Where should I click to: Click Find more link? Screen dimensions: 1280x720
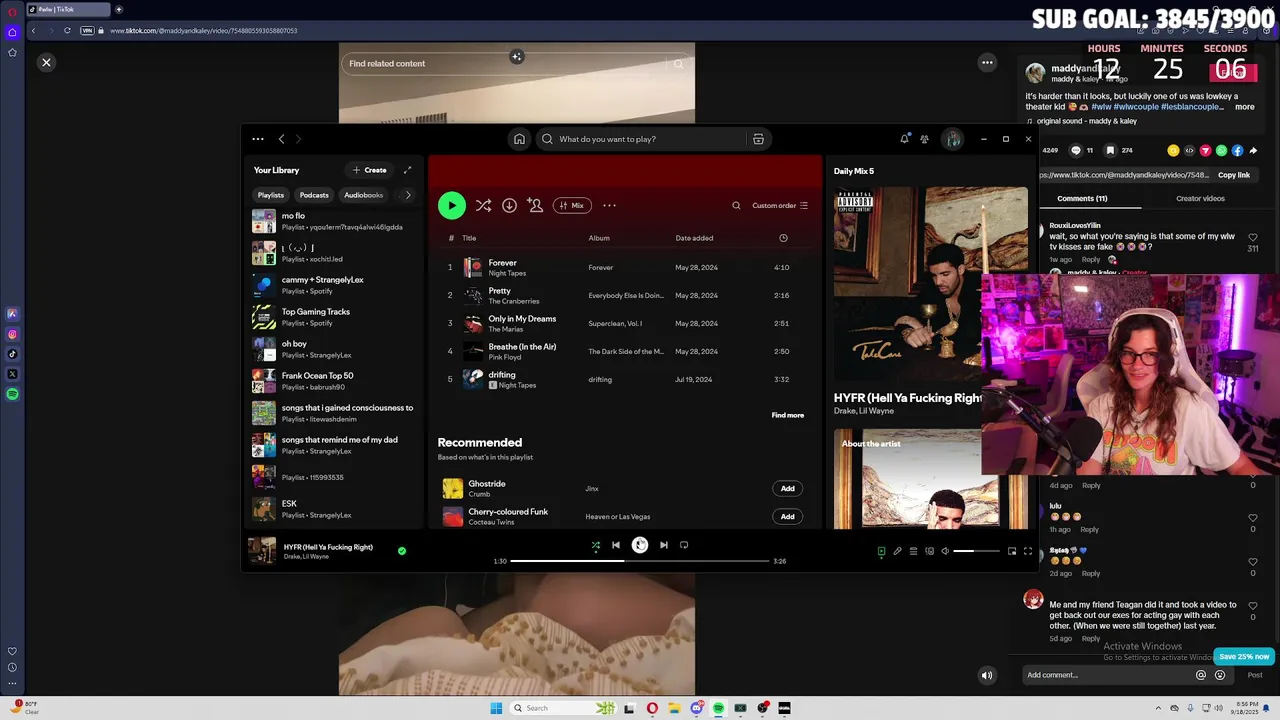click(788, 415)
